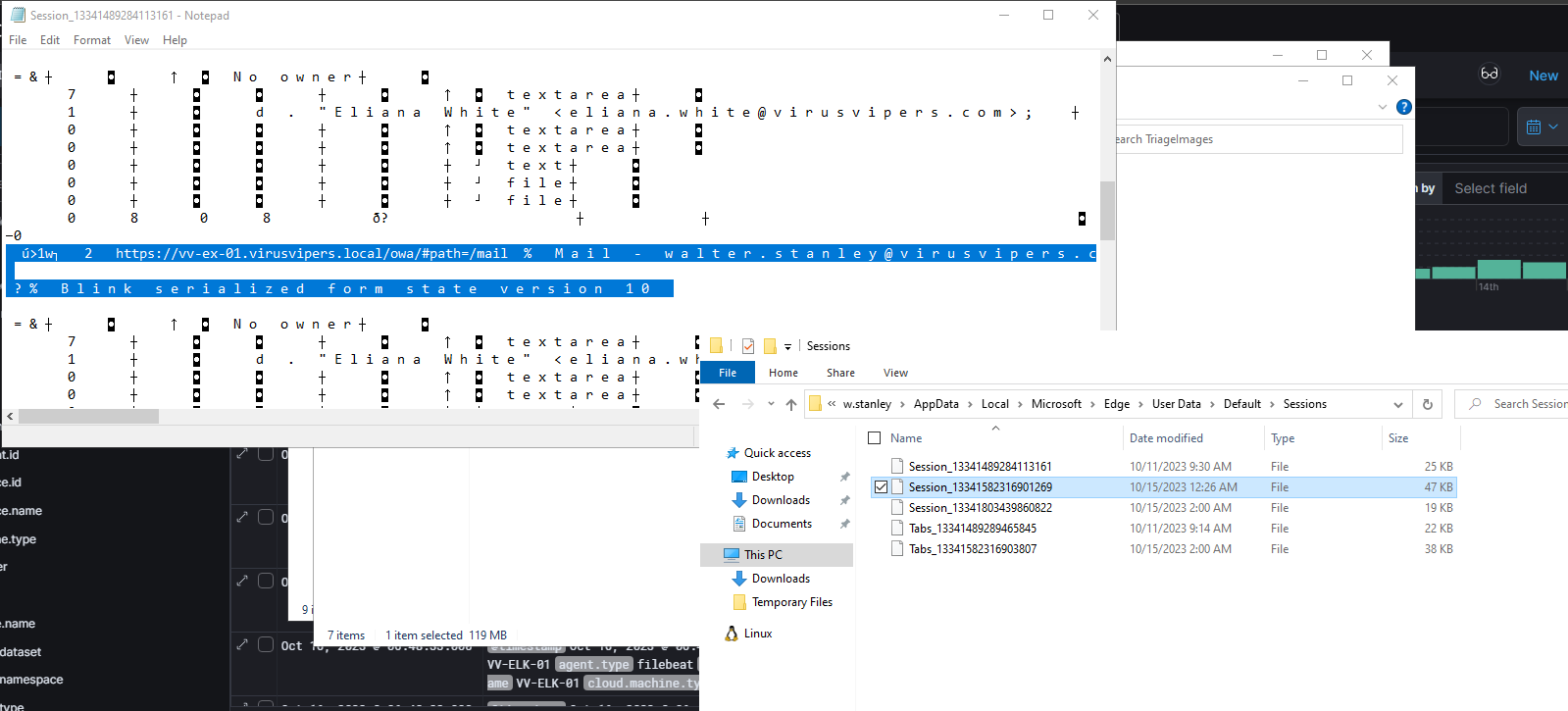Image resolution: width=1568 pixels, height=711 pixels.
Task: Refresh the Sessions folder view
Action: pyautogui.click(x=1427, y=404)
